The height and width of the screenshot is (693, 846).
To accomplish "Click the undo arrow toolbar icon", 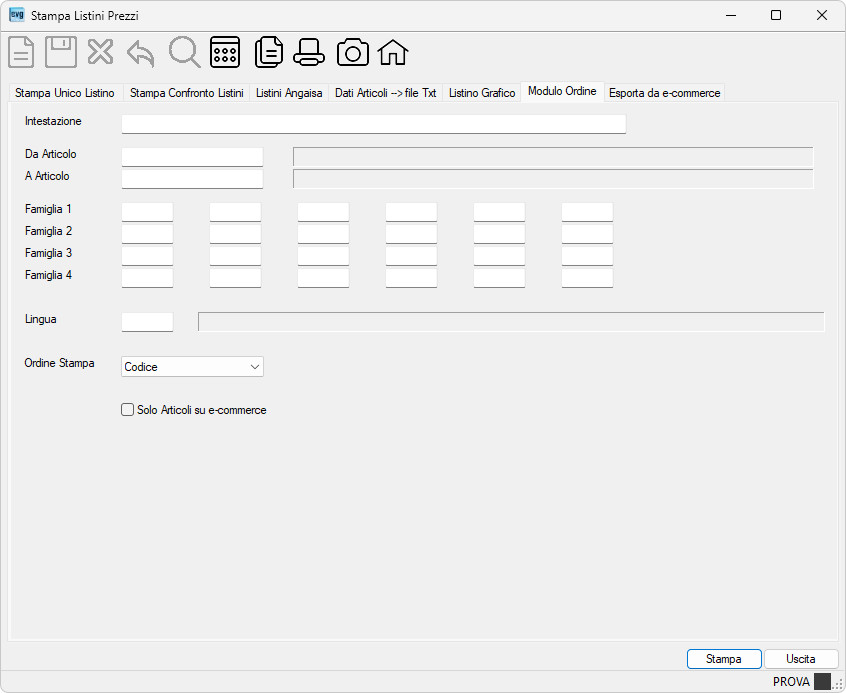I will (141, 53).
